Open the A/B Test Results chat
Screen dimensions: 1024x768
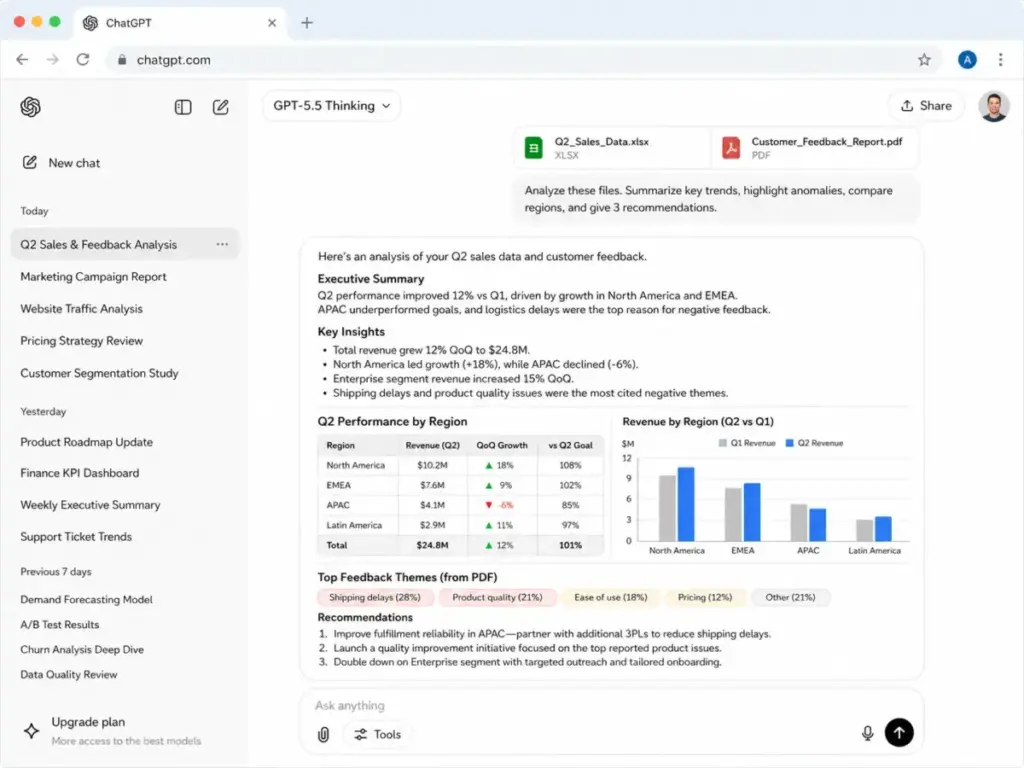click(59, 624)
